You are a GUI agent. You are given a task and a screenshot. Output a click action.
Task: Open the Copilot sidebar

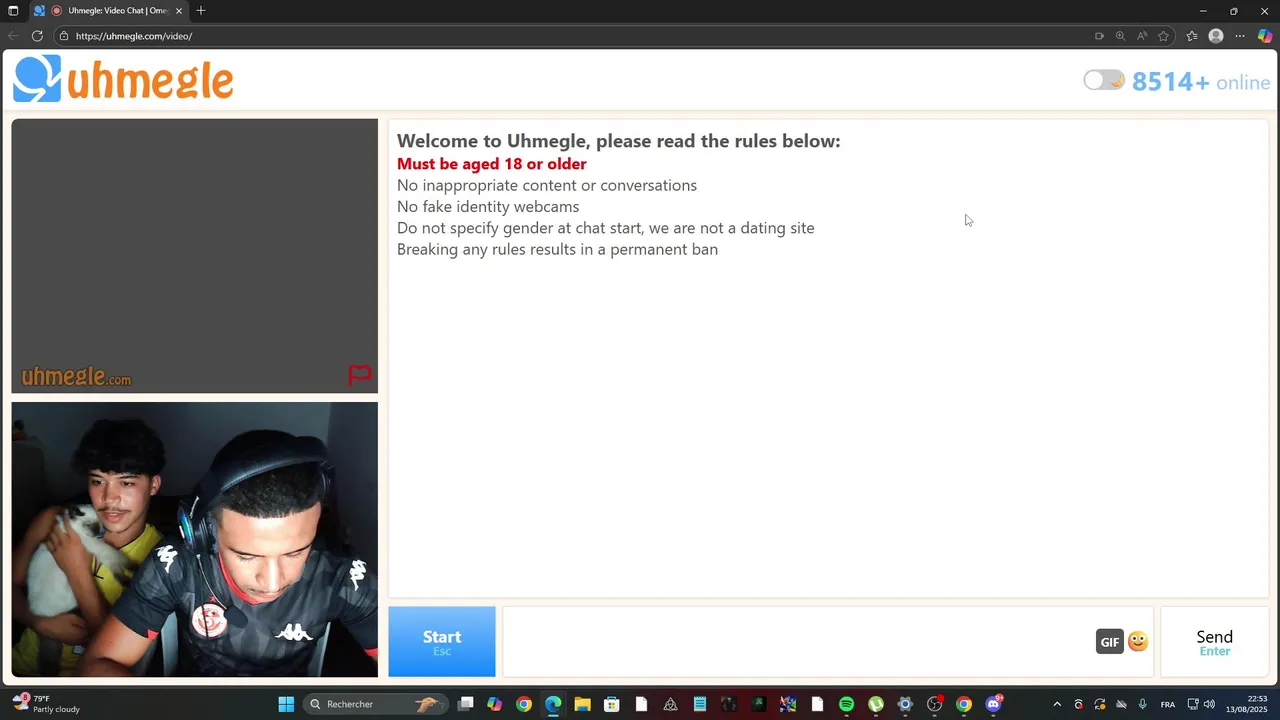1265,36
